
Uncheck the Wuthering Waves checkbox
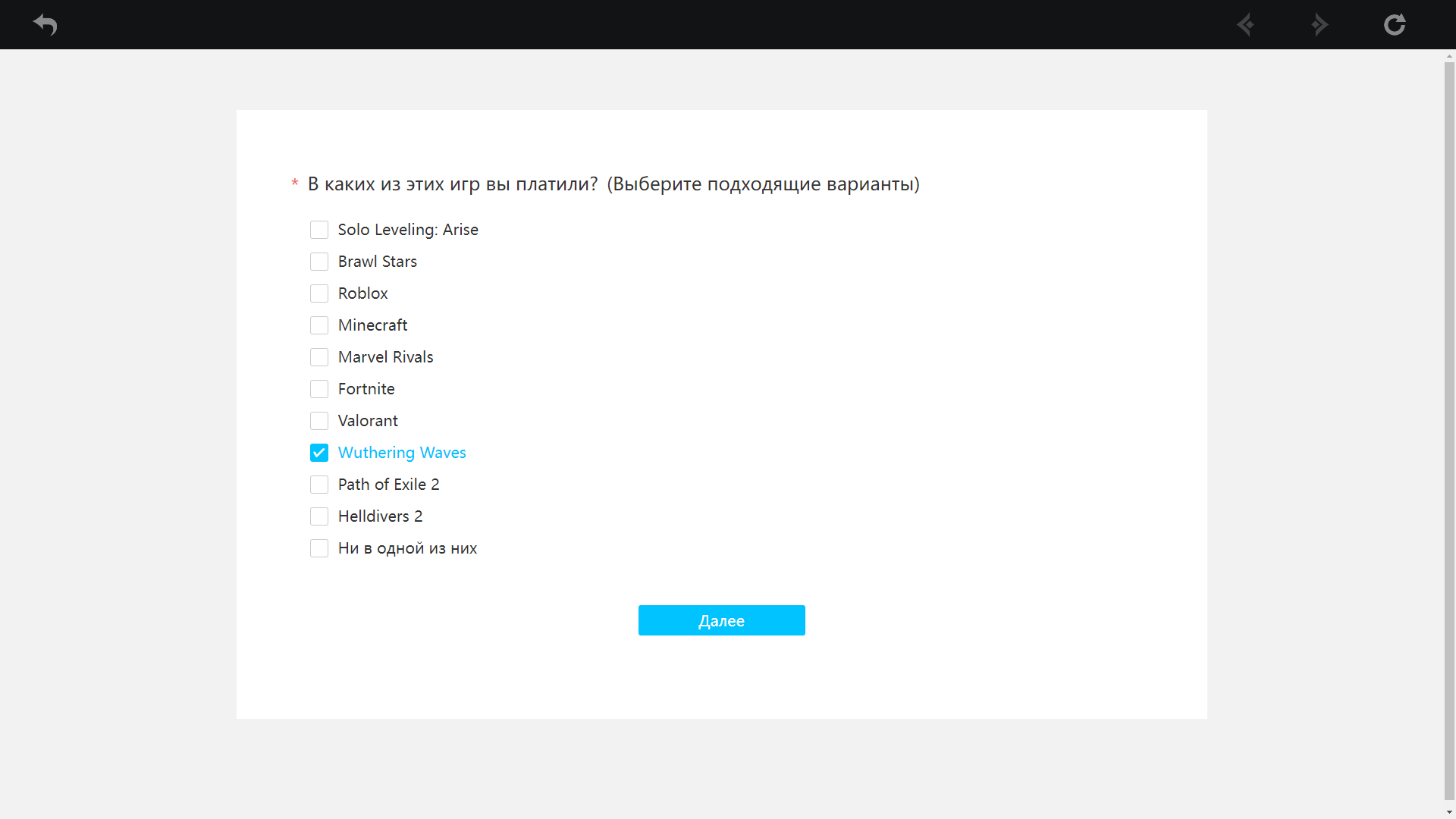click(x=319, y=453)
